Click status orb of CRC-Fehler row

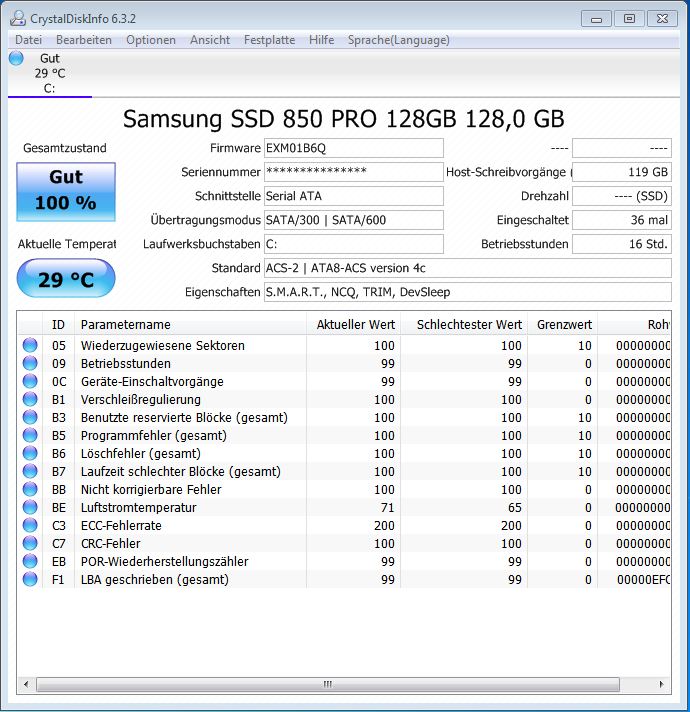pos(30,543)
